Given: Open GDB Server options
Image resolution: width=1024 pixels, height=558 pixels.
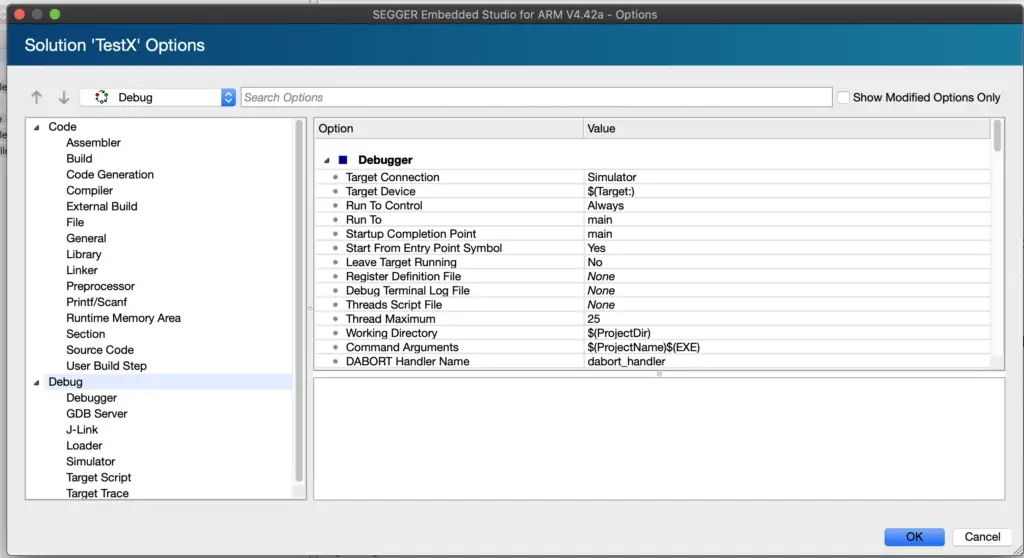Looking at the screenshot, I should 97,414.
